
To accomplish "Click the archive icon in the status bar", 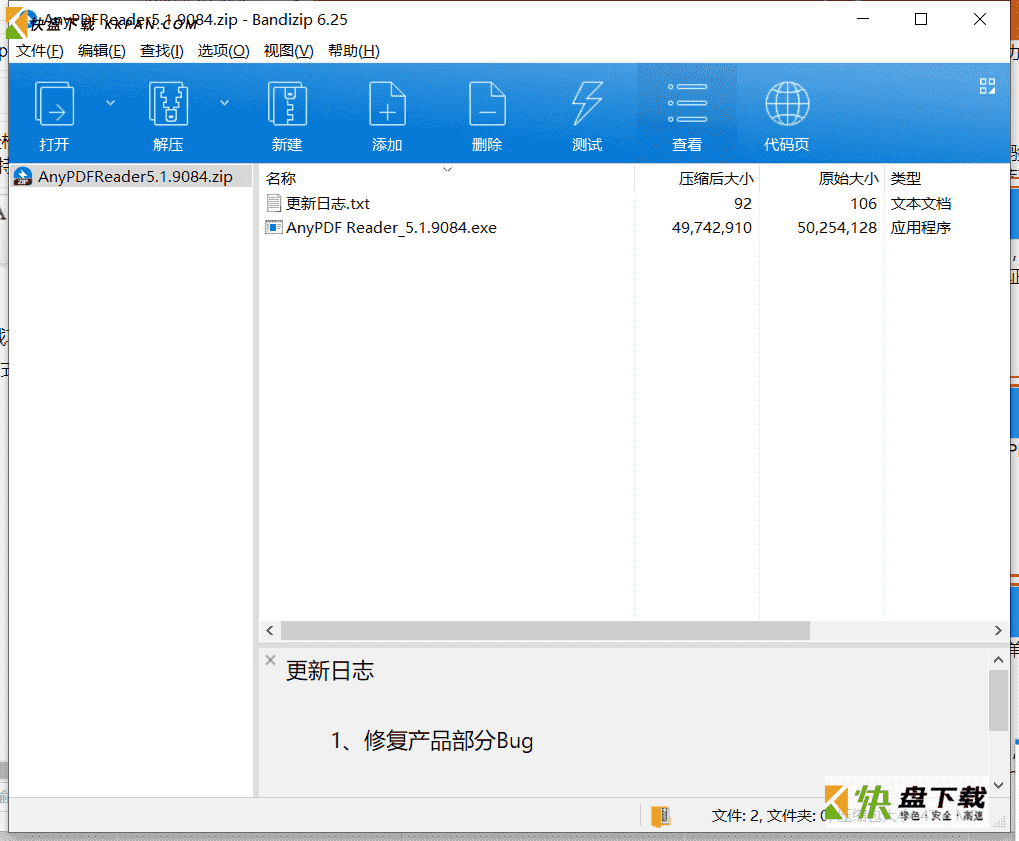I will (661, 816).
